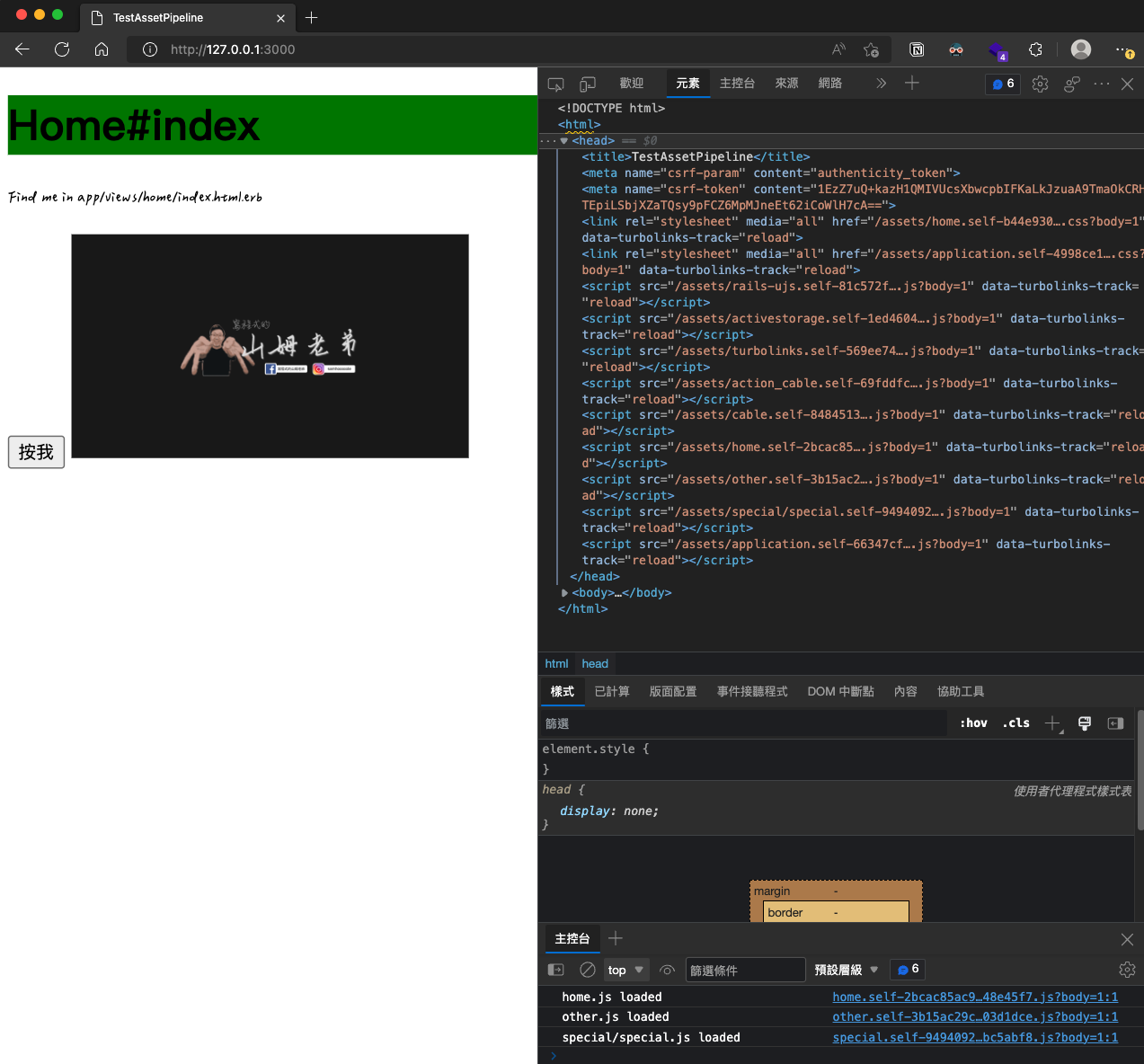Open the 版面配置 tab
Viewport: 1144px width, 1064px height.
pos(673,691)
